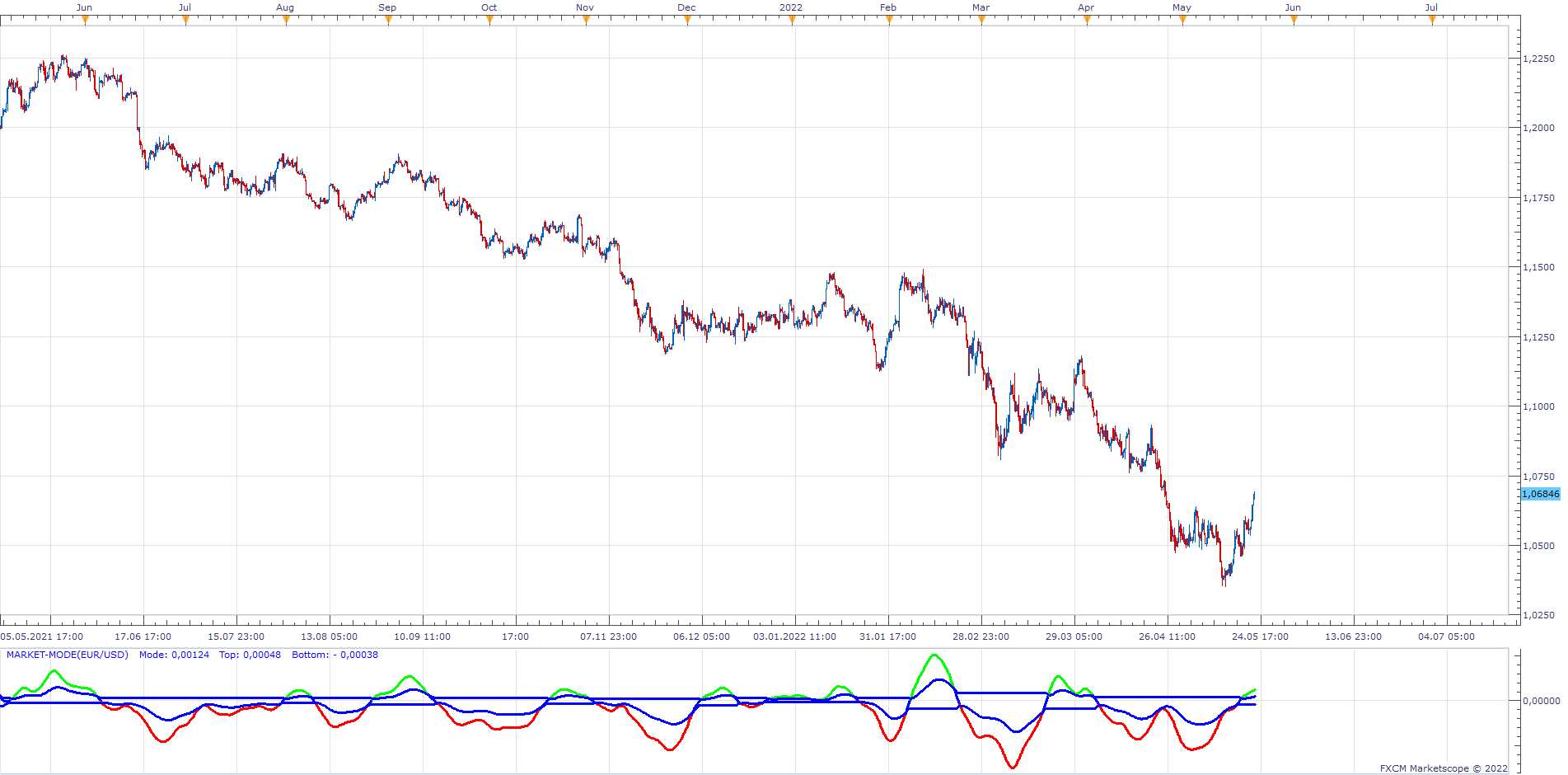Select the 07.11 23:00 date label
Image resolution: width=1568 pixels, height=775 pixels.
[609, 636]
